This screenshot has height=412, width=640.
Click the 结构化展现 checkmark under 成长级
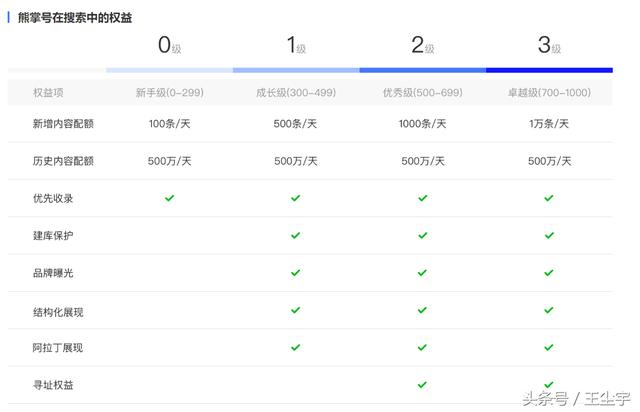click(295, 310)
